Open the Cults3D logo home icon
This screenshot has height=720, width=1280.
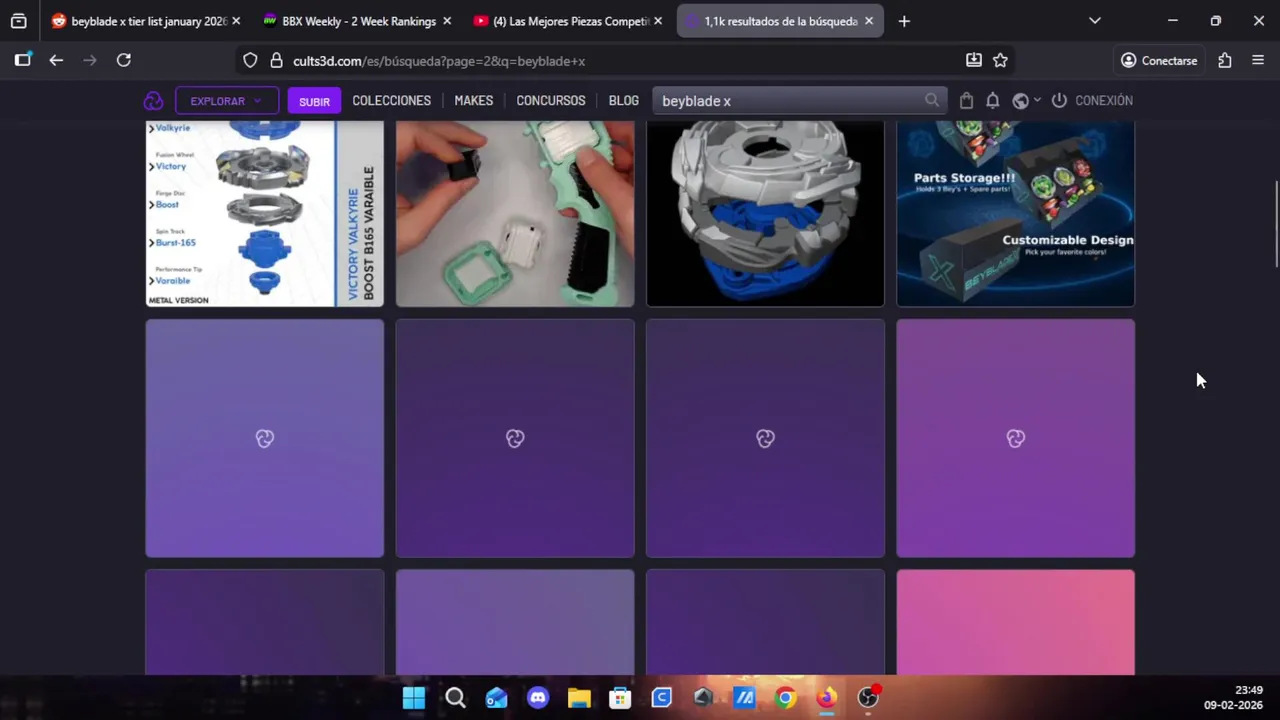pos(153,101)
